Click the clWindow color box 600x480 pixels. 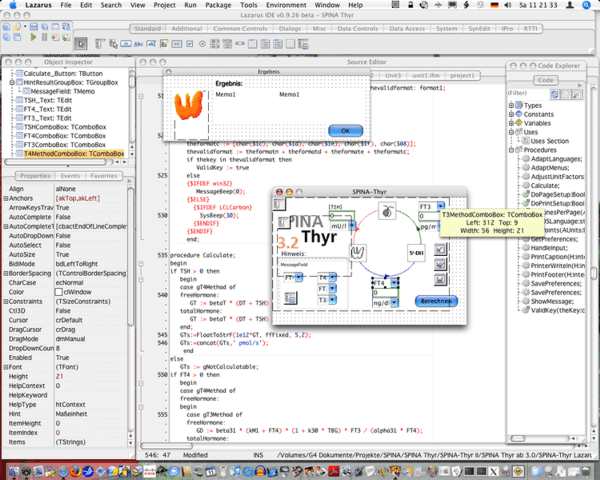point(59,292)
